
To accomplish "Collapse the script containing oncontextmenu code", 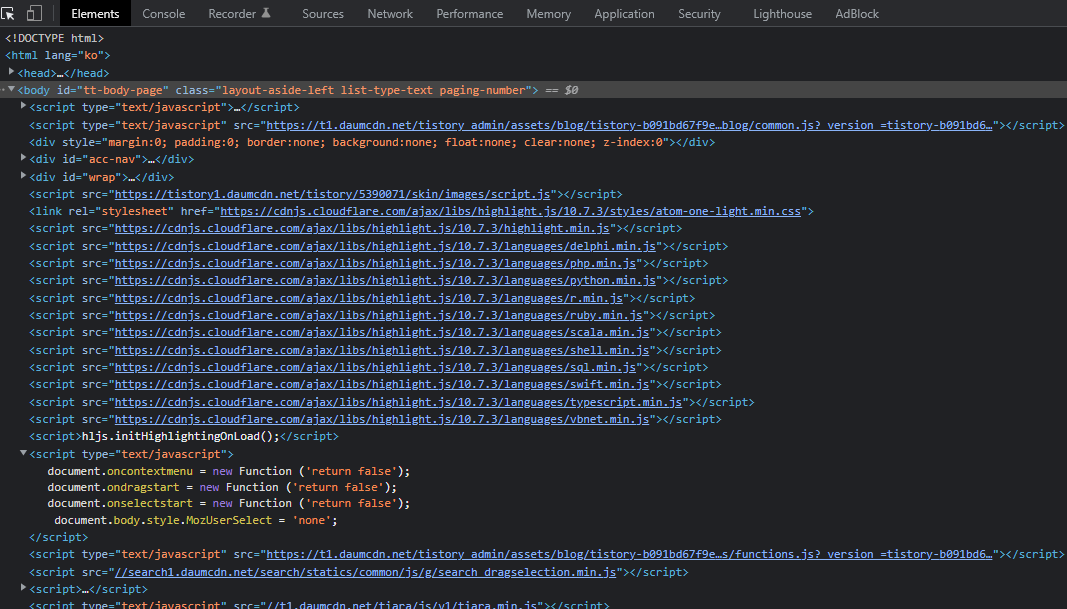I will pyautogui.click(x=23, y=452).
